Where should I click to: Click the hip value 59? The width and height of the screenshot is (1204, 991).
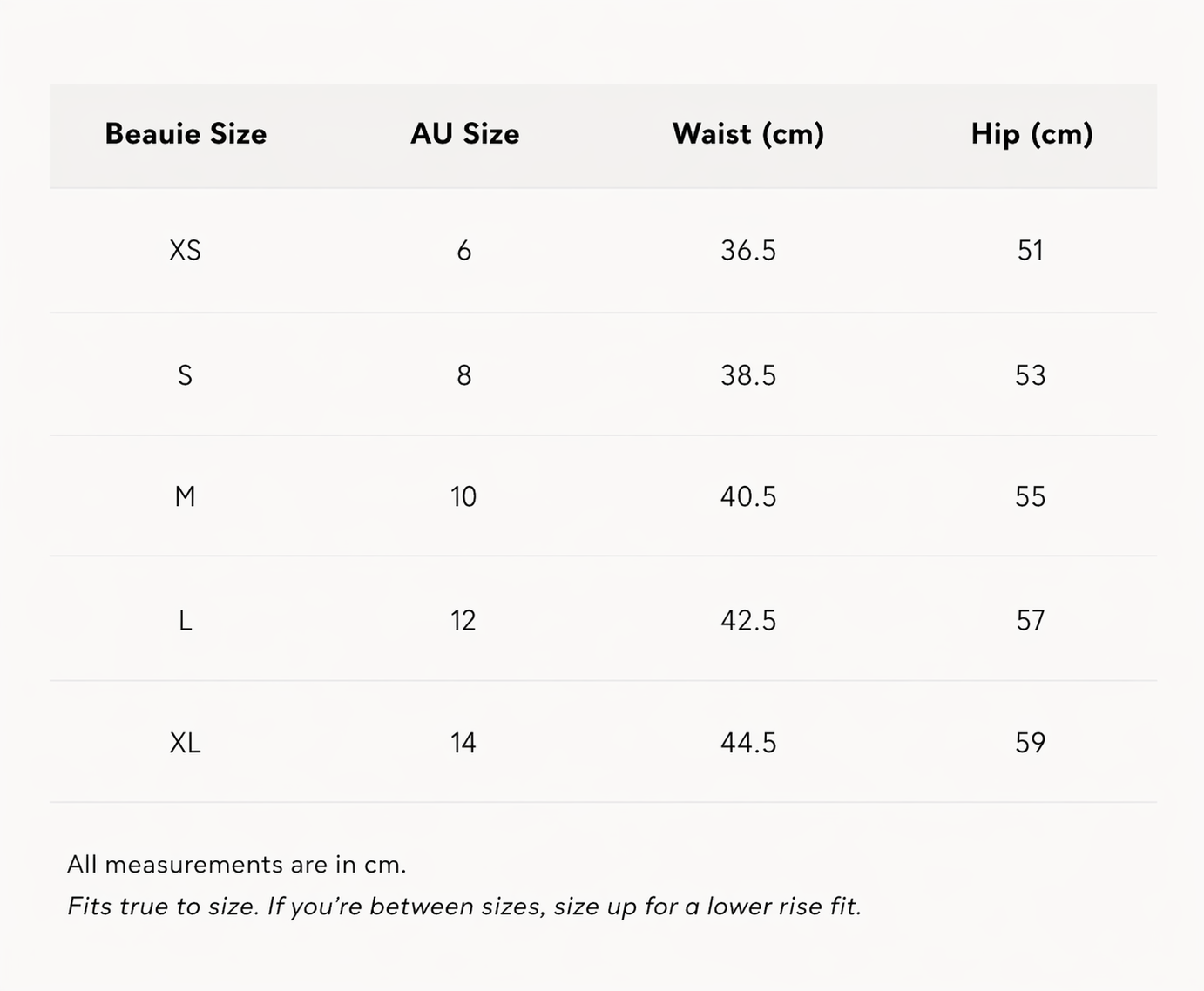[1031, 743]
